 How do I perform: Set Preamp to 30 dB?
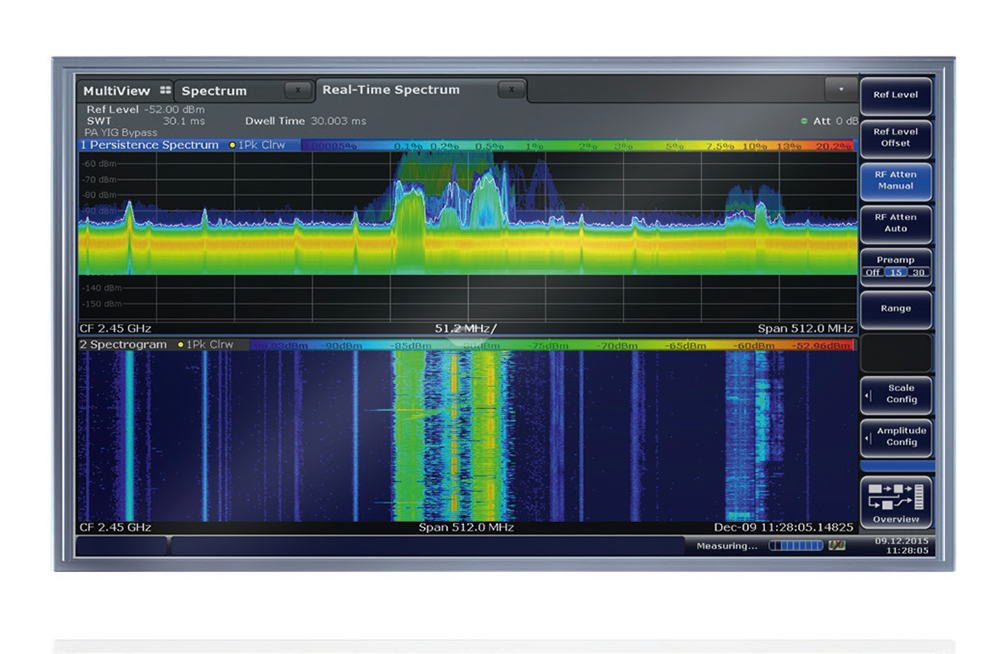click(917, 273)
